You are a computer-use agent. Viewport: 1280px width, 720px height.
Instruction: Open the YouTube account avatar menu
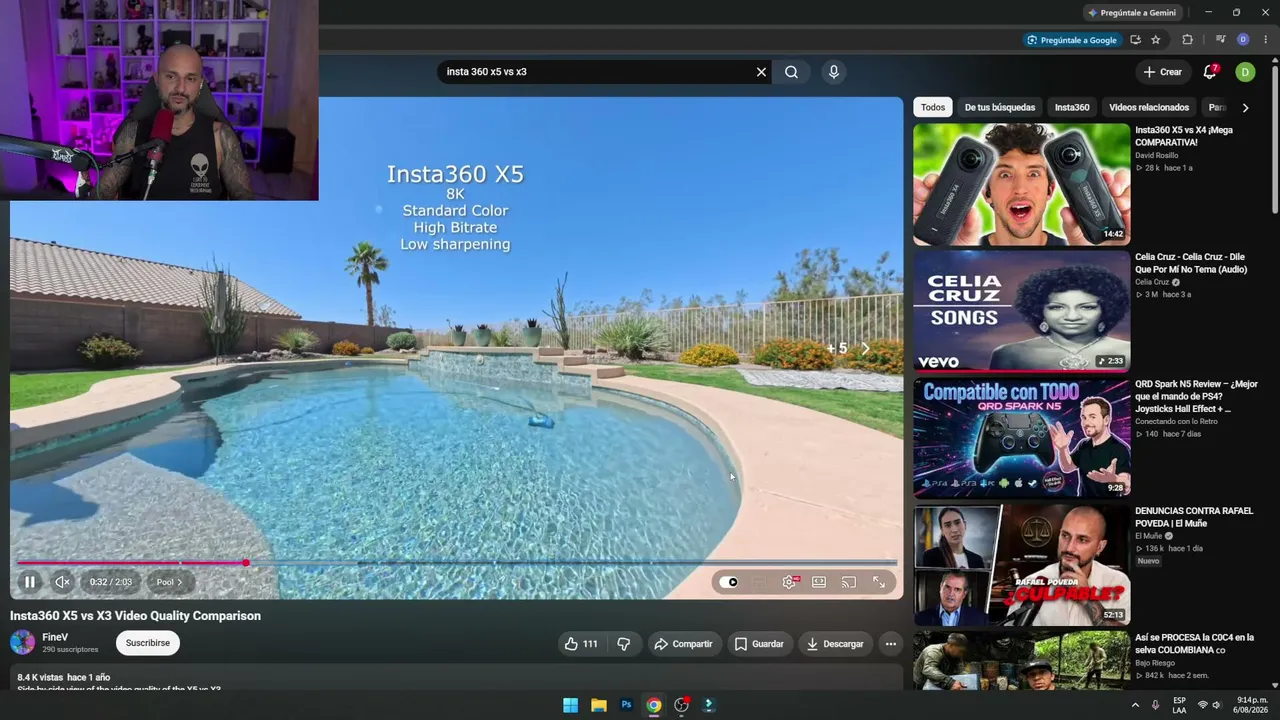point(1245,72)
